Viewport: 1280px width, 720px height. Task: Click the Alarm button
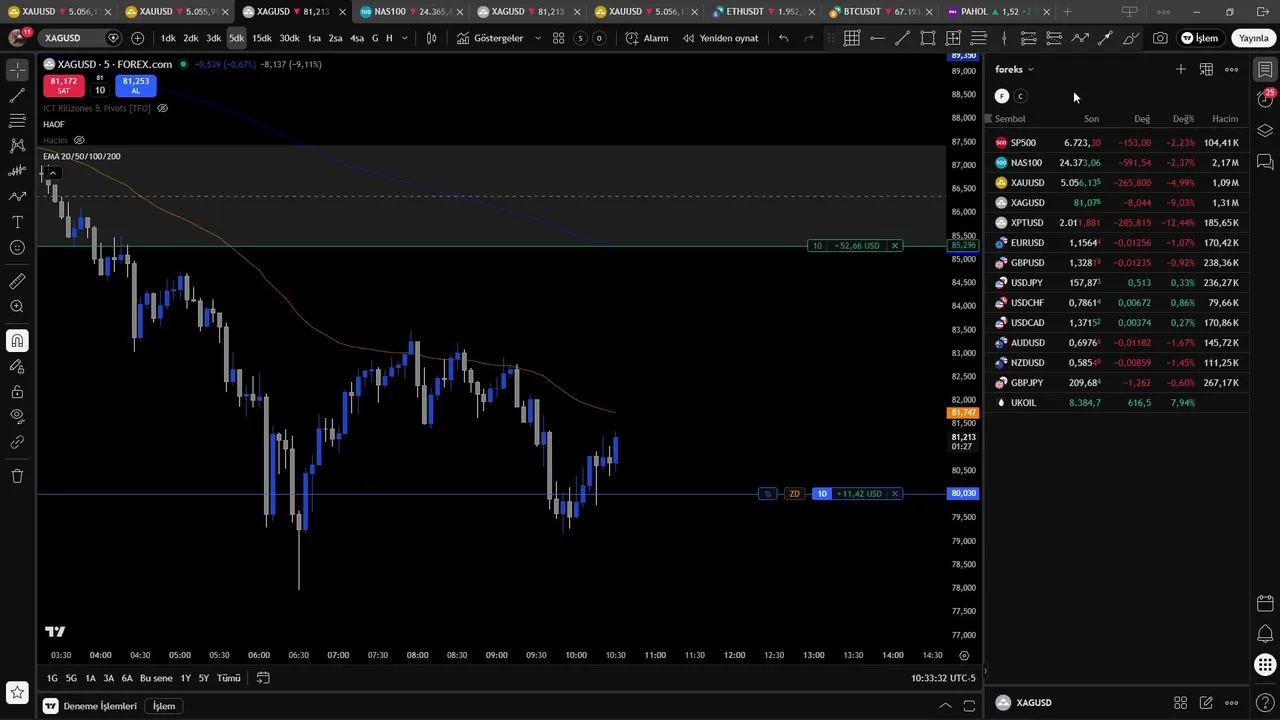647,38
